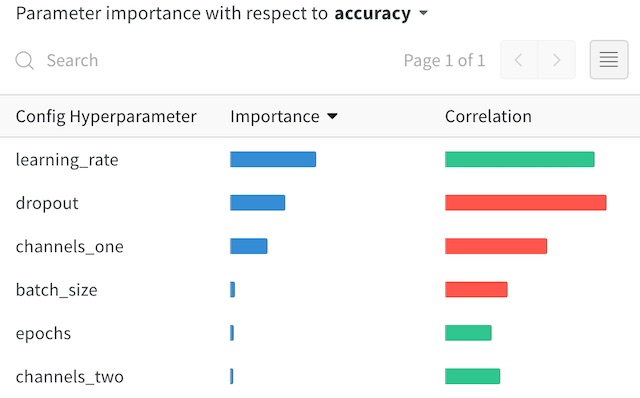This screenshot has height=398, width=640.
Task: Click the learning_rate green correlation bar
Action: point(520,159)
